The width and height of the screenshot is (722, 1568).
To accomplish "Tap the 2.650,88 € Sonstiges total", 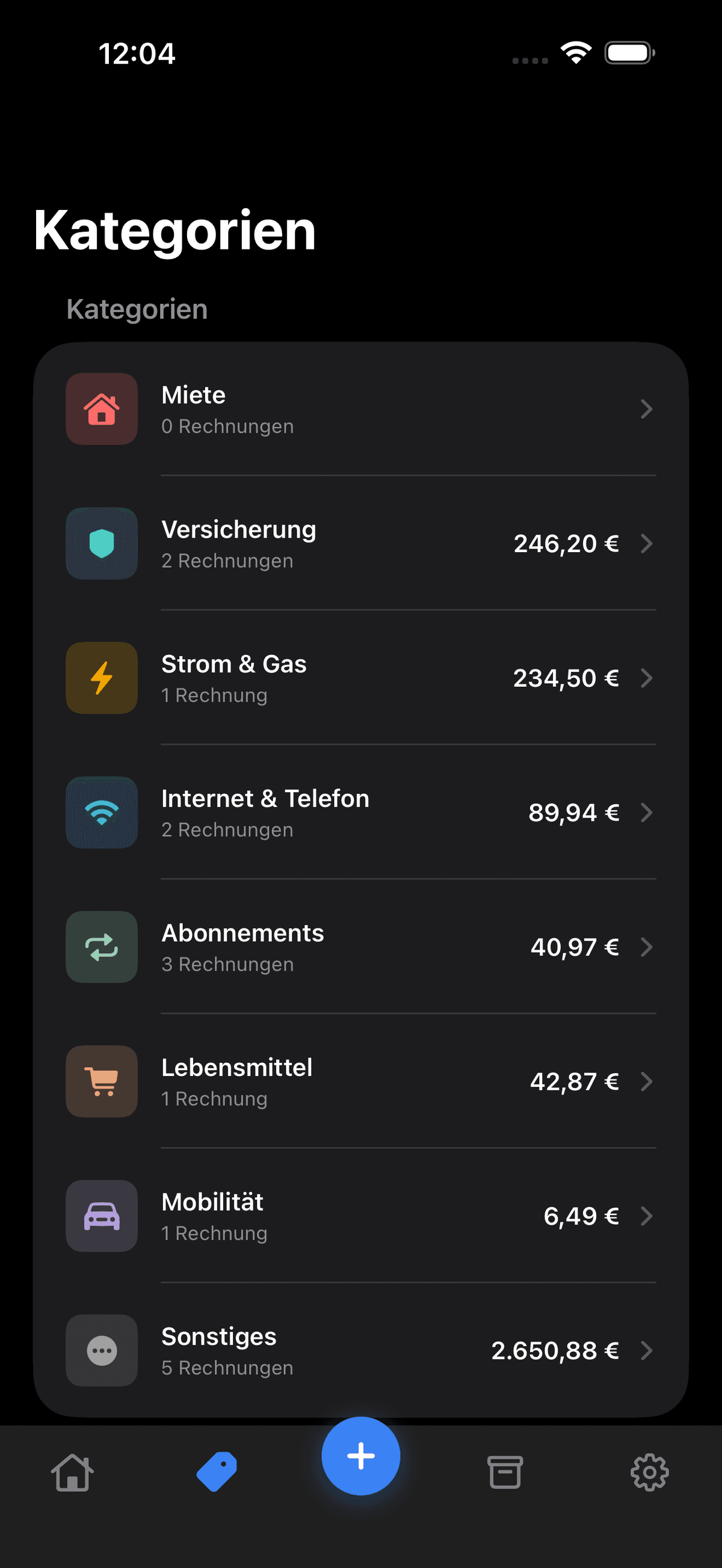I will [555, 1351].
